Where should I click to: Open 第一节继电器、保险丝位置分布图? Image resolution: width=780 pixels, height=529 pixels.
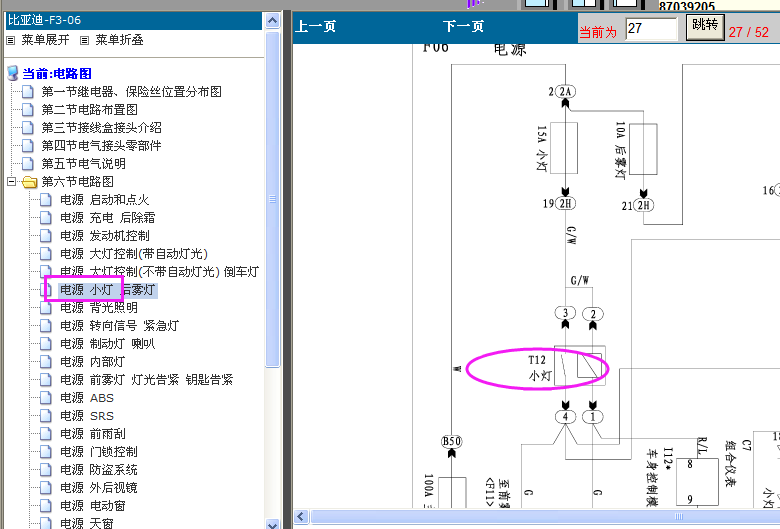(131, 92)
